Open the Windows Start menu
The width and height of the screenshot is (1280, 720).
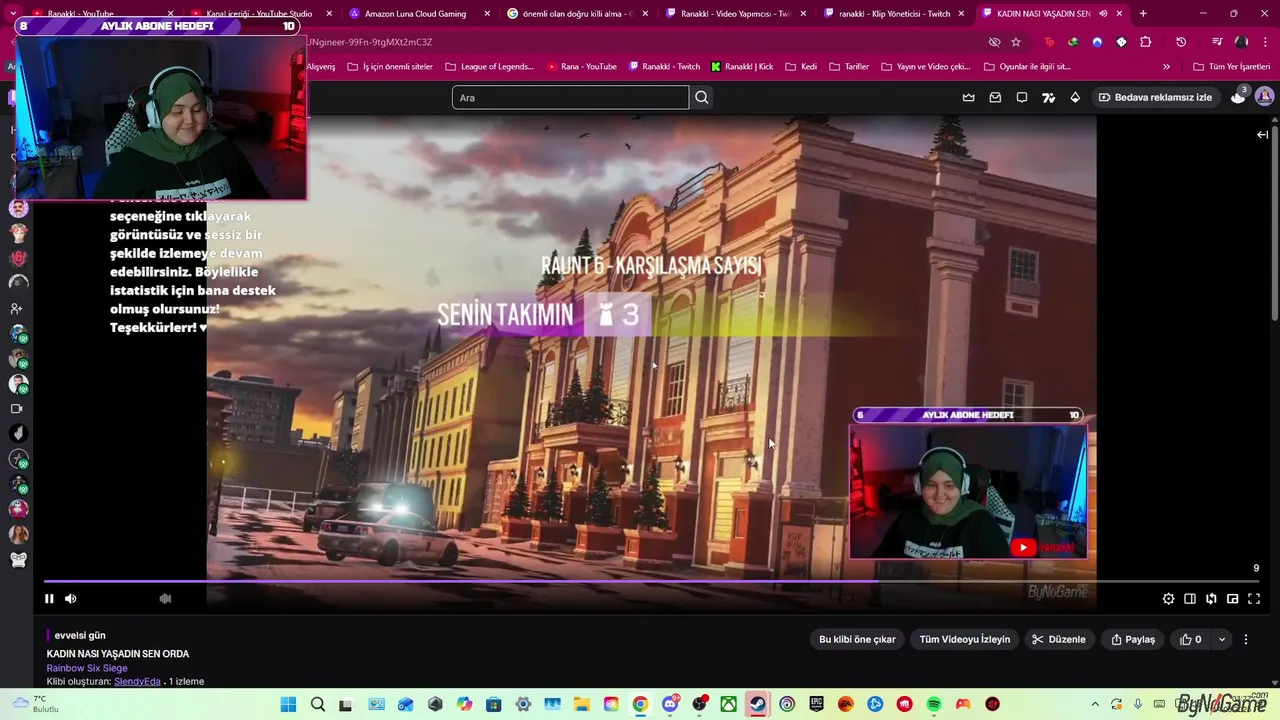tap(288, 705)
